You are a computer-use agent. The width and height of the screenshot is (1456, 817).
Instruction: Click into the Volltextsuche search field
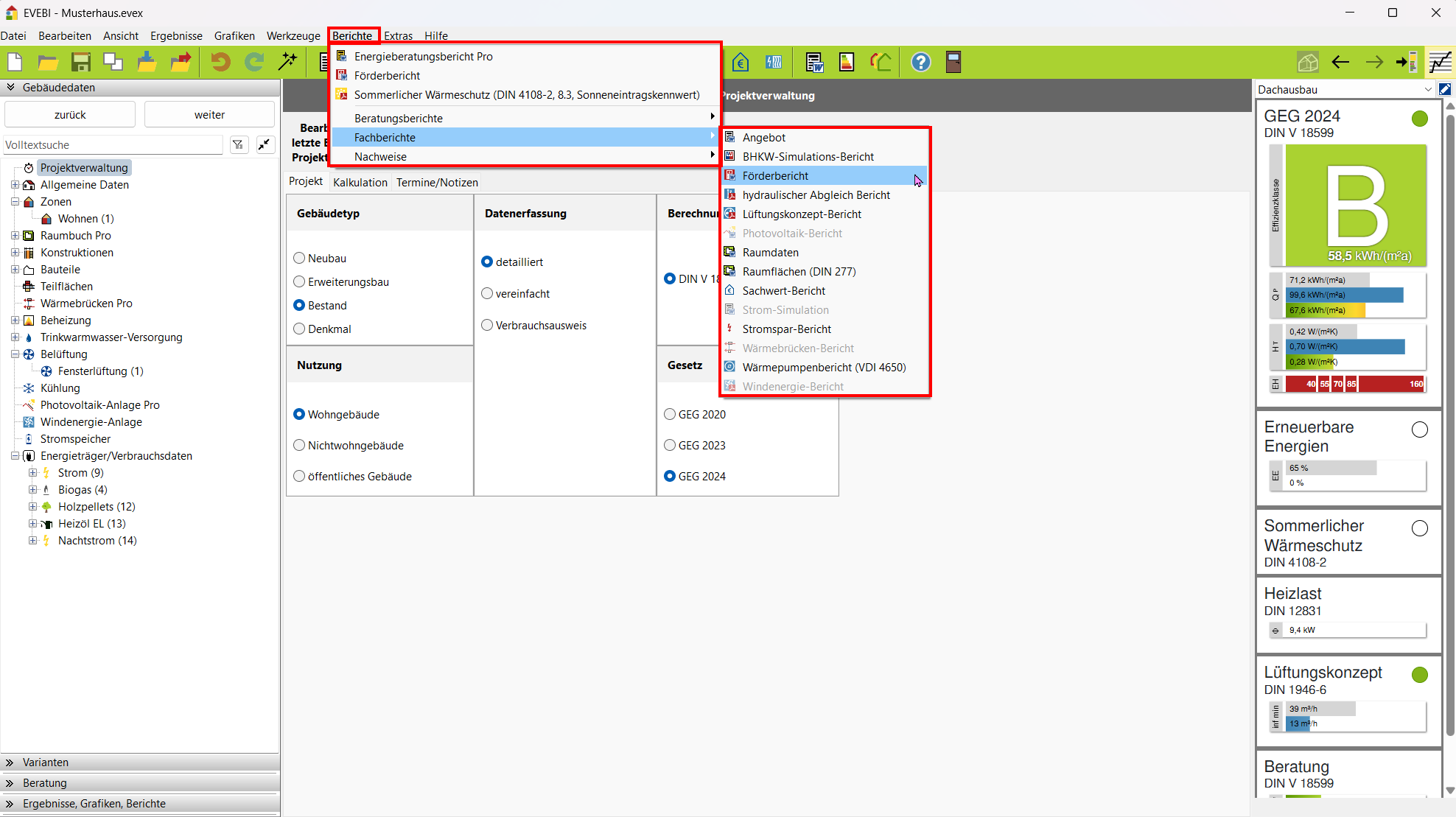click(112, 145)
